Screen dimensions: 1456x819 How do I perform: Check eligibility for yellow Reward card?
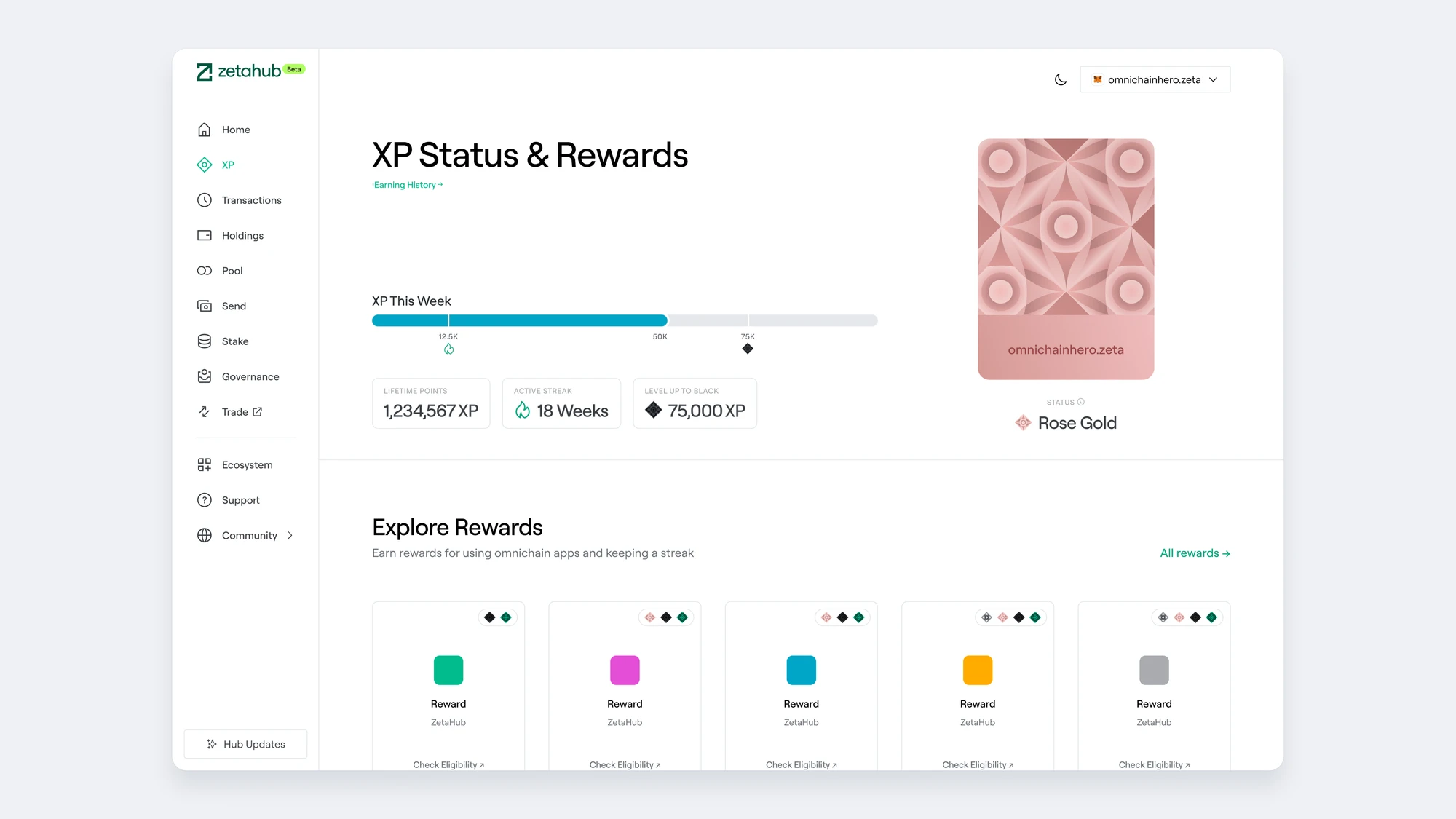(977, 765)
